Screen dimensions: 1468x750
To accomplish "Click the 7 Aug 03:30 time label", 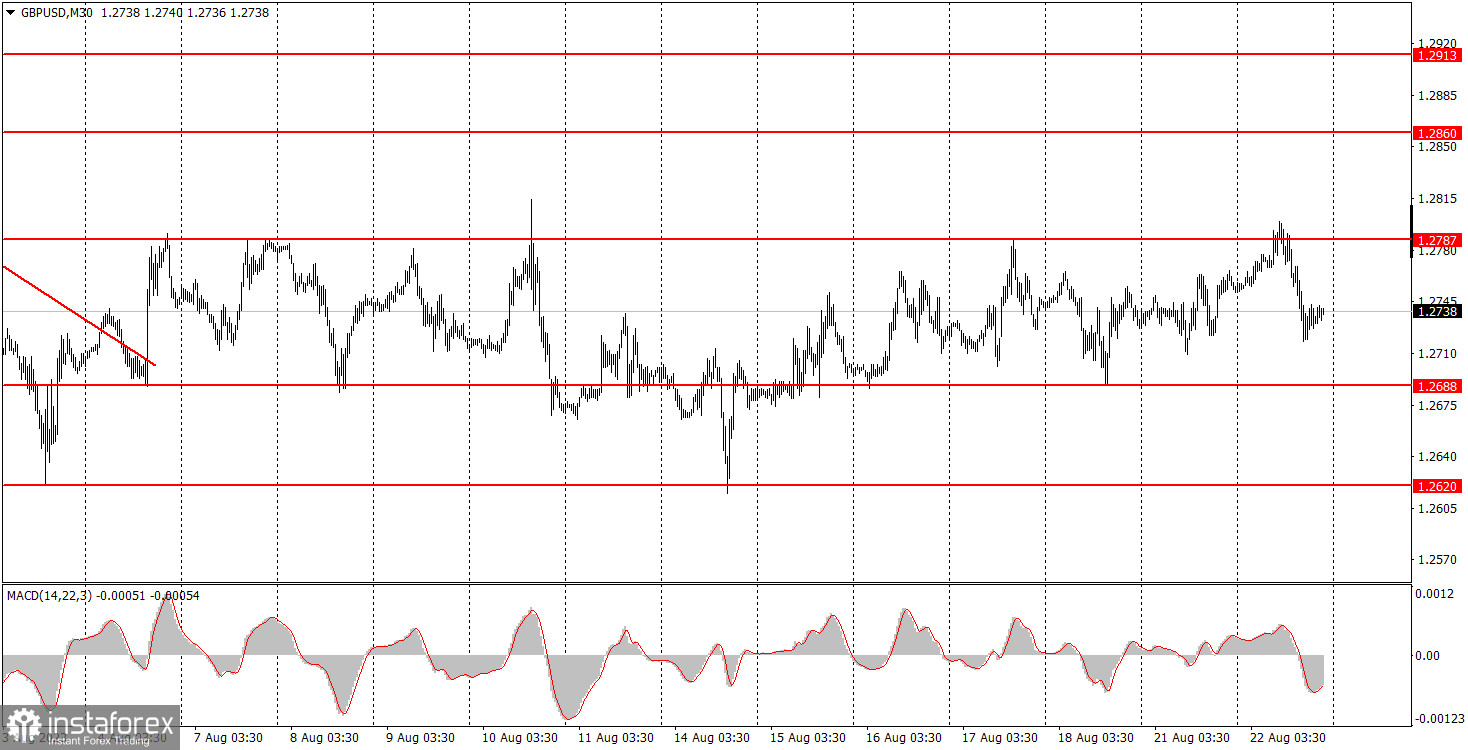I will (227, 738).
